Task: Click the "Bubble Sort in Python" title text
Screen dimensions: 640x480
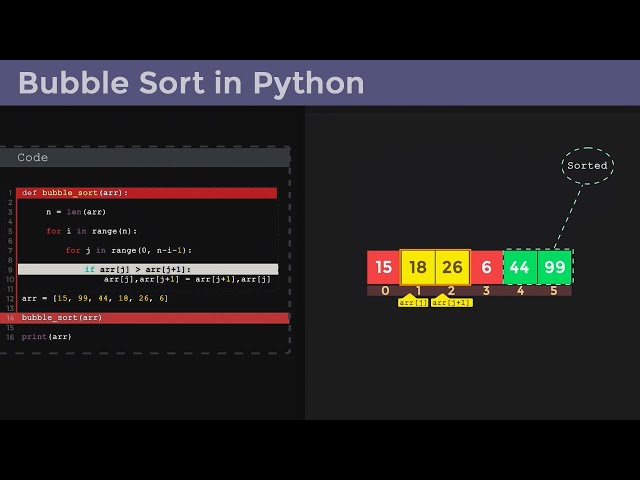Action: [x=191, y=83]
